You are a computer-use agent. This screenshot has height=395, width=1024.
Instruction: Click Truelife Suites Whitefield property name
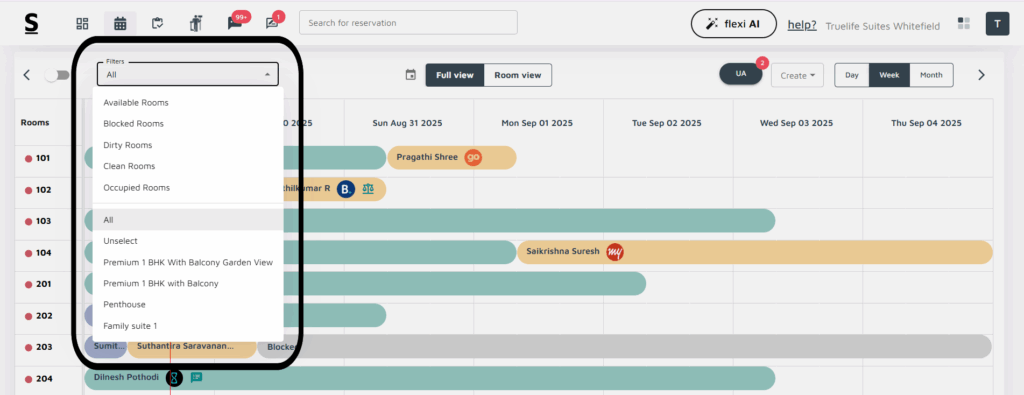pyautogui.click(x=883, y=26)
